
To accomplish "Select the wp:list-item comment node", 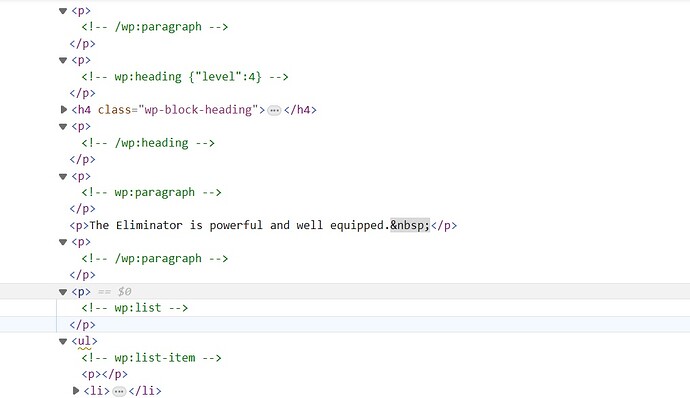I will point(151,357).
